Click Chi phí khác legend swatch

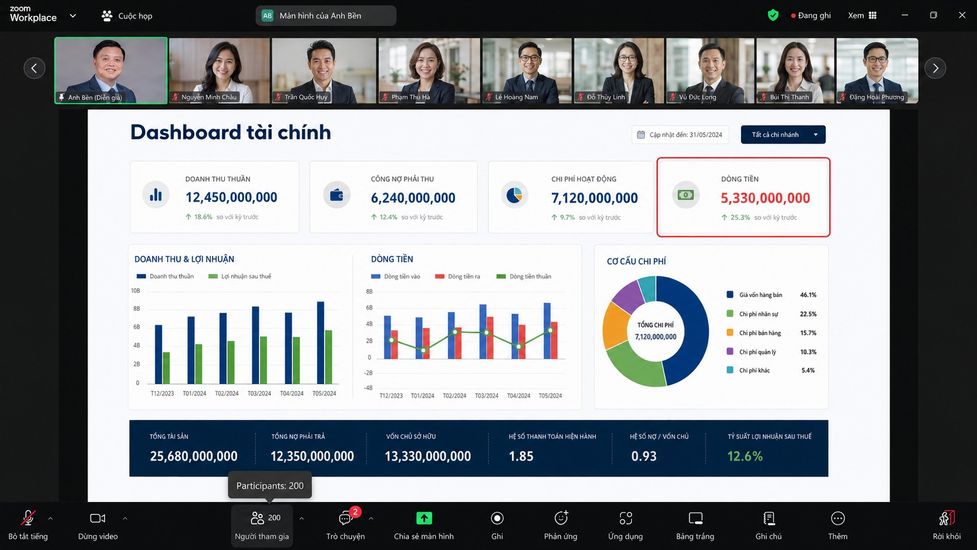[x=730, y=370]
